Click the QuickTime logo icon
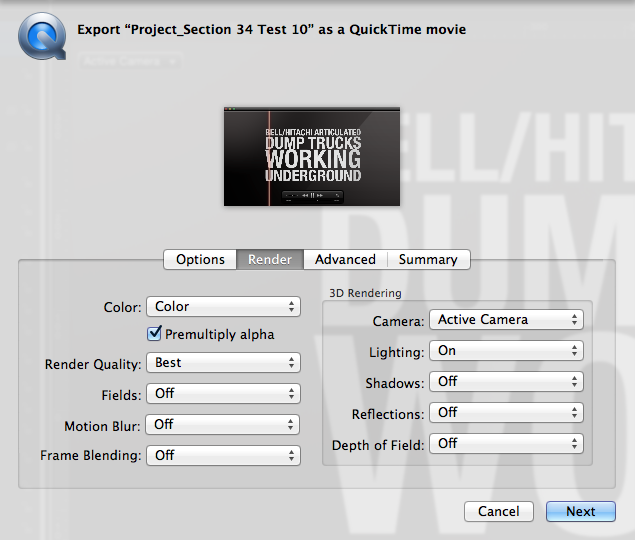The image size is (635, 540). click(42, 36)
